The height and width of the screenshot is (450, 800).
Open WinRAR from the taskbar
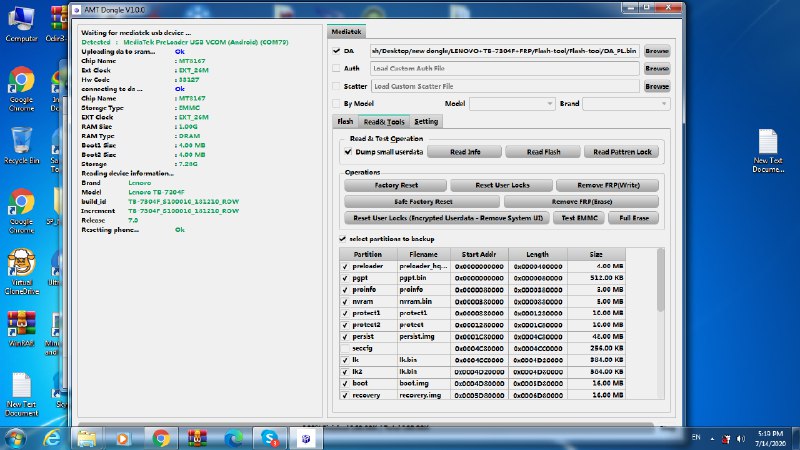197,438
